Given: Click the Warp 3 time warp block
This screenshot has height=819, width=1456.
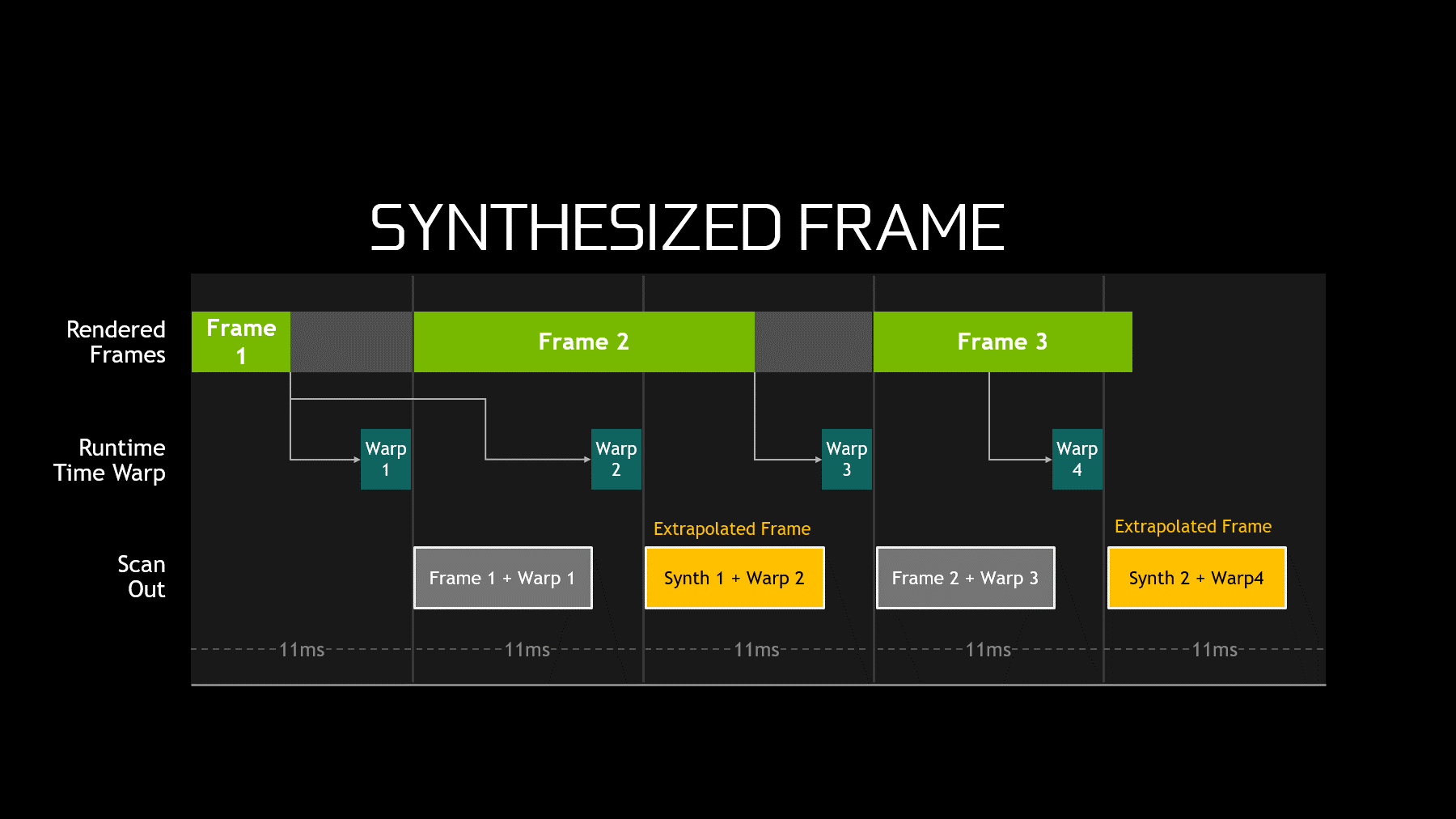Looking at the screenshot, I should [846, 460].
